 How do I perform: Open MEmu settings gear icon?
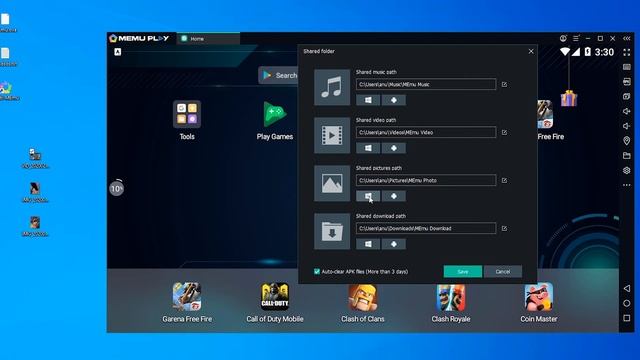click(627, 170)
